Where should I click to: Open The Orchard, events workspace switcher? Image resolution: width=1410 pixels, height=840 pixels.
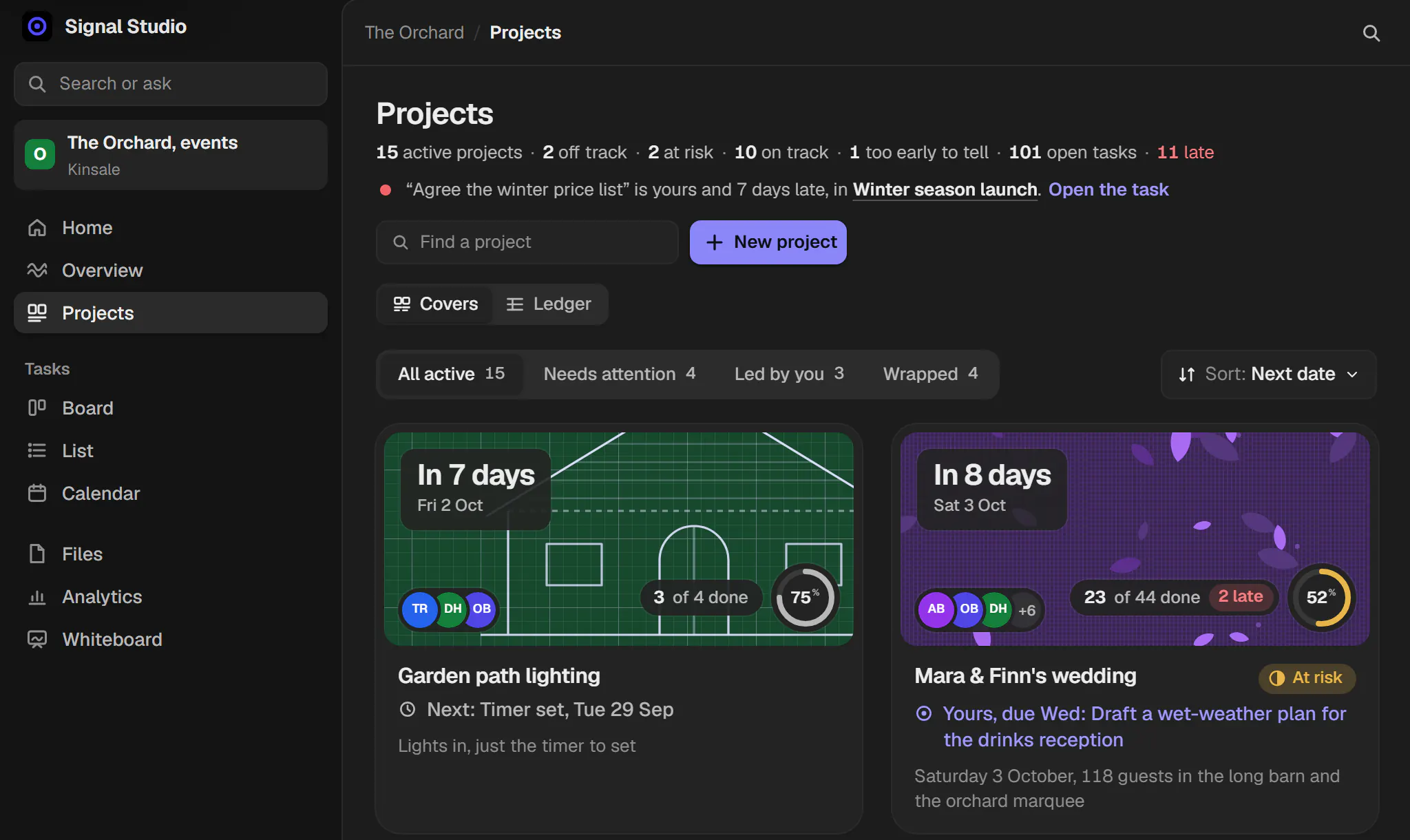pos(171,155)
